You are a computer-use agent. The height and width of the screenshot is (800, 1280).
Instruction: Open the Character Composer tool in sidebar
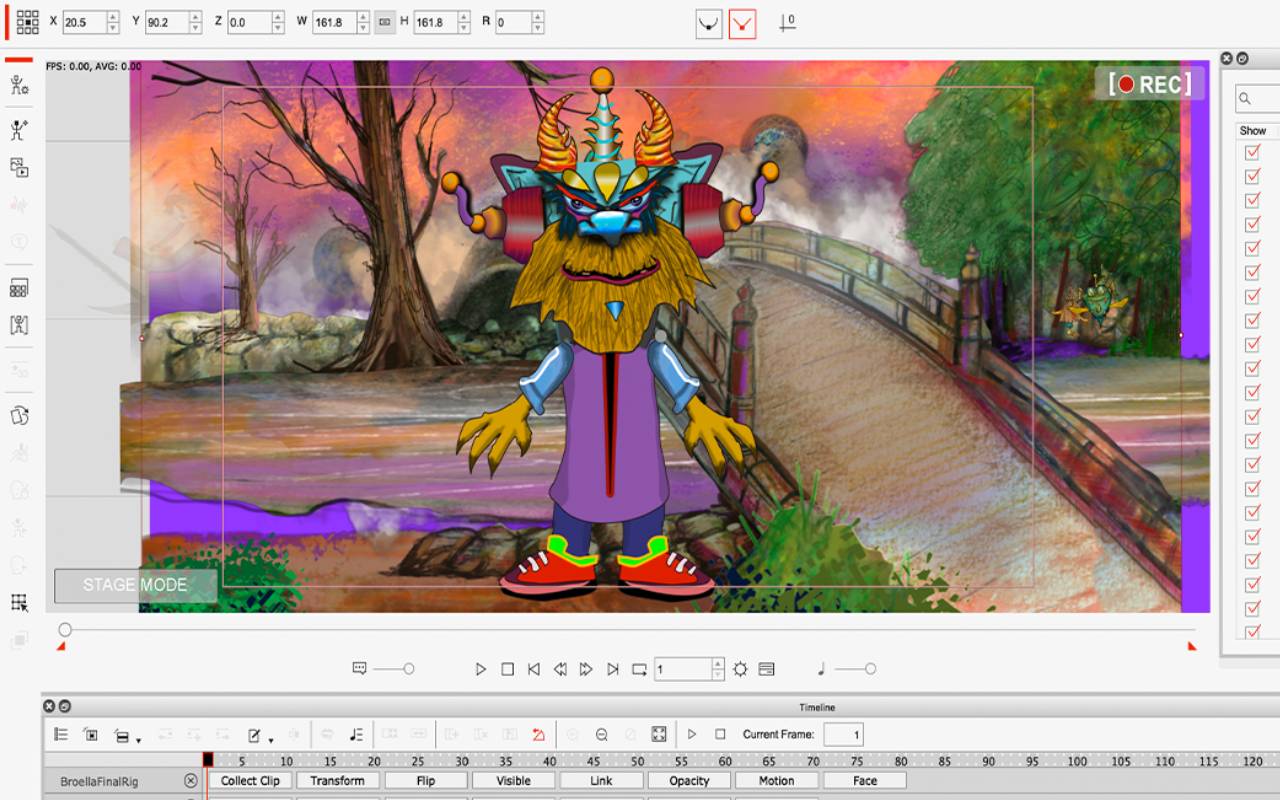[x=19, y=85]
